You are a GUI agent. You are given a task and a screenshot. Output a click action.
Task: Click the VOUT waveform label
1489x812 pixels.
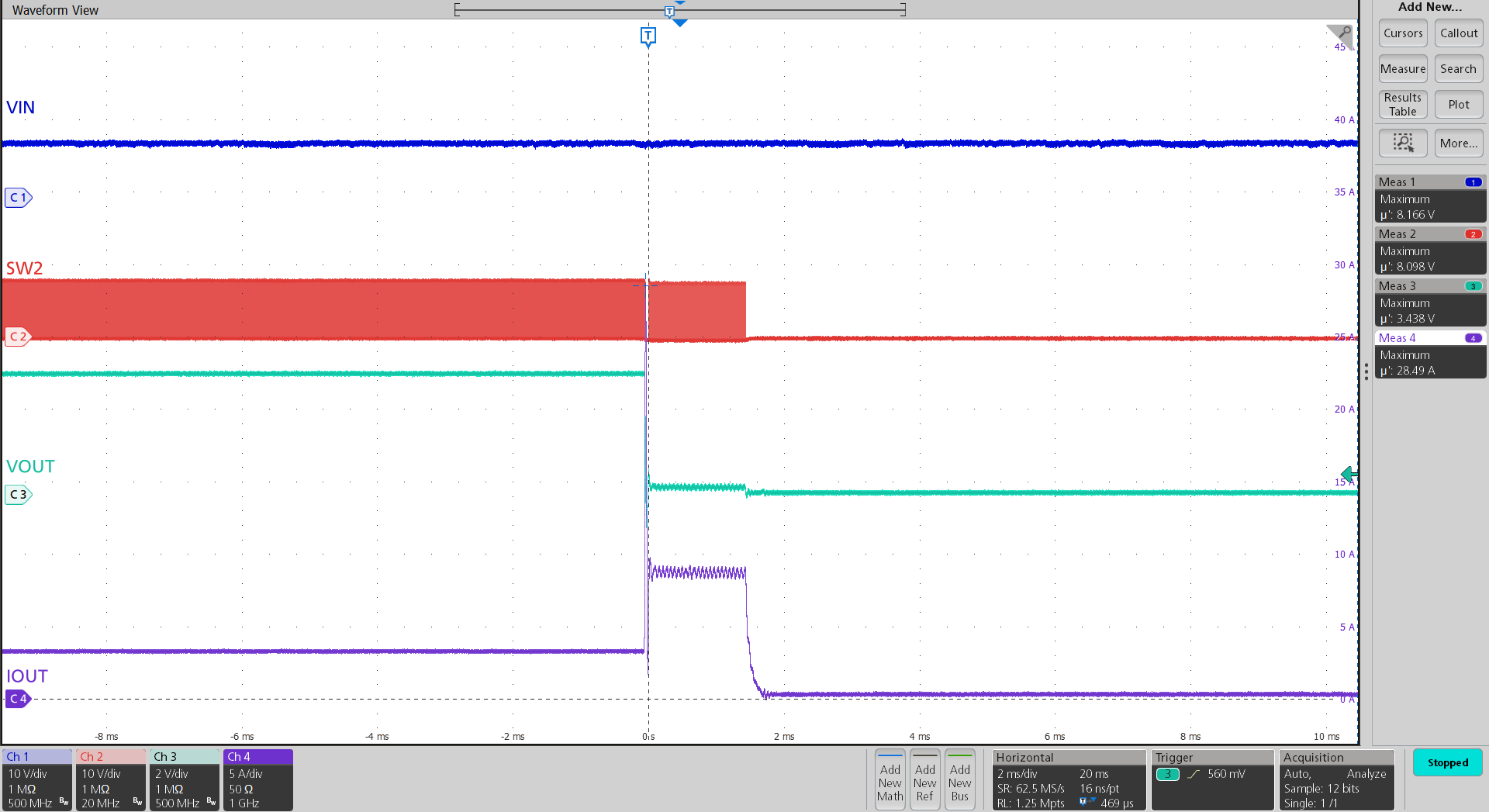[31, 466]
